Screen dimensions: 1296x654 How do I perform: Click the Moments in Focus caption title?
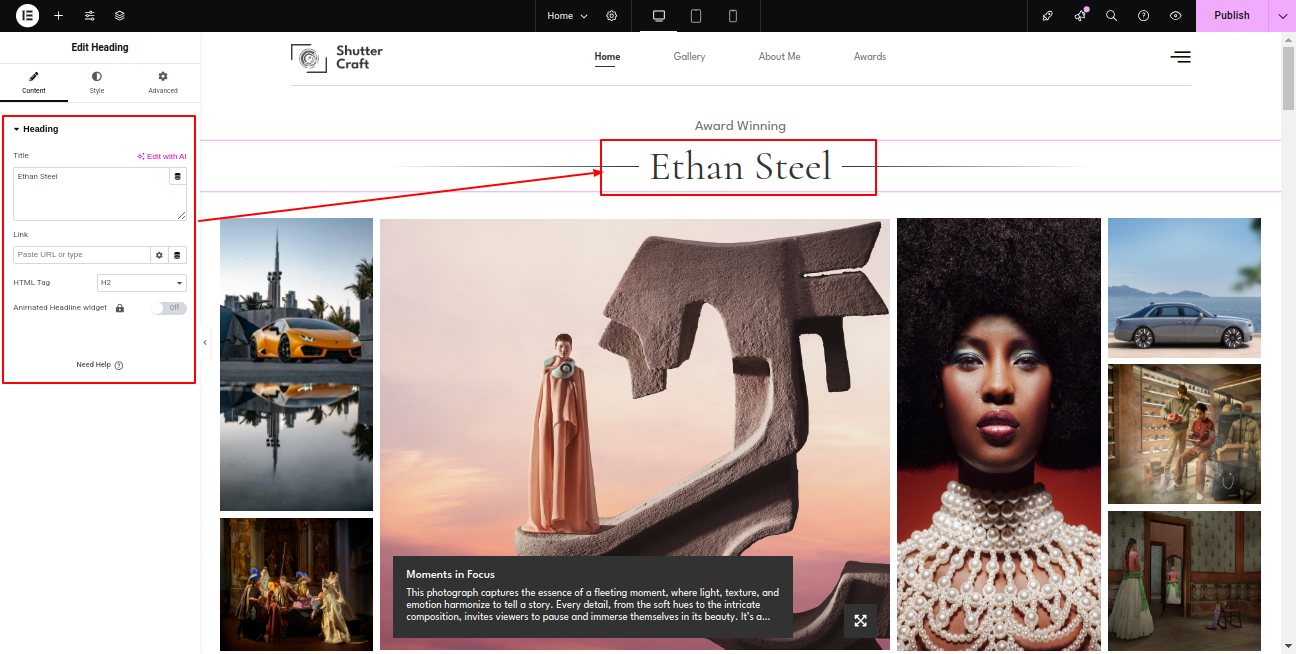pyautogui.click(x=450, y=574)
